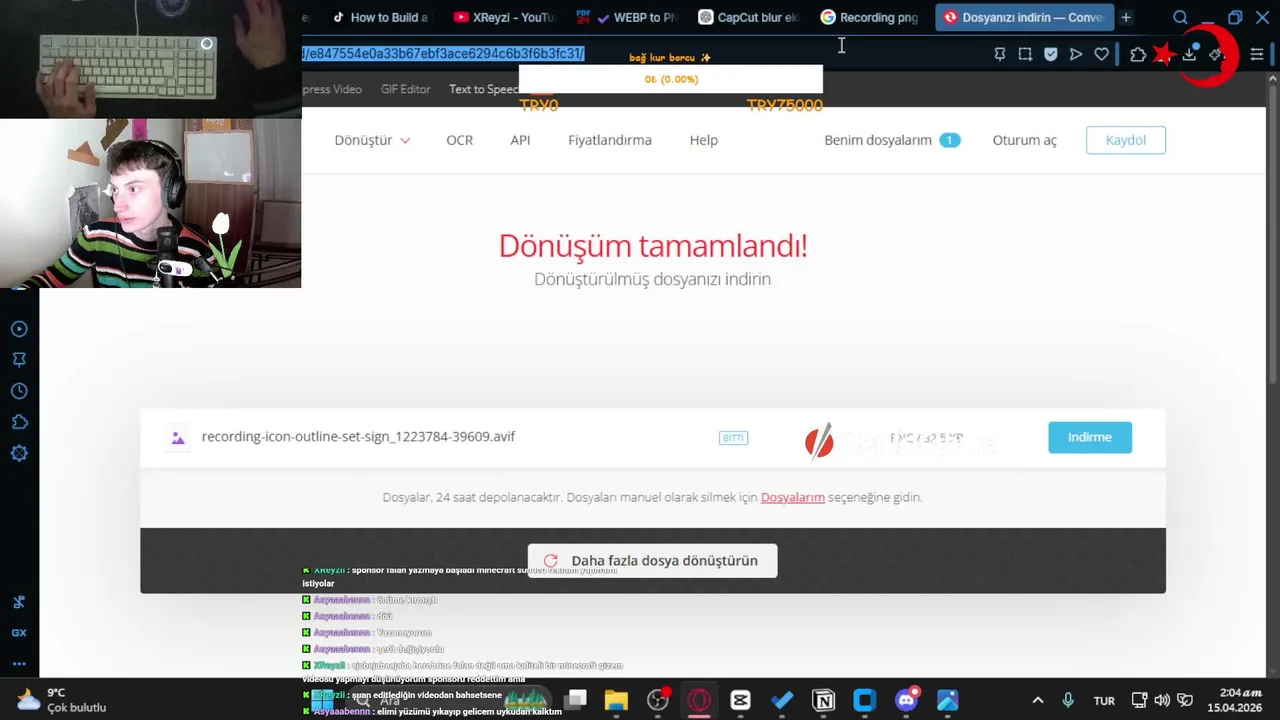
Task: Click Text to Speech bookmark link
Action: [484, 89]
